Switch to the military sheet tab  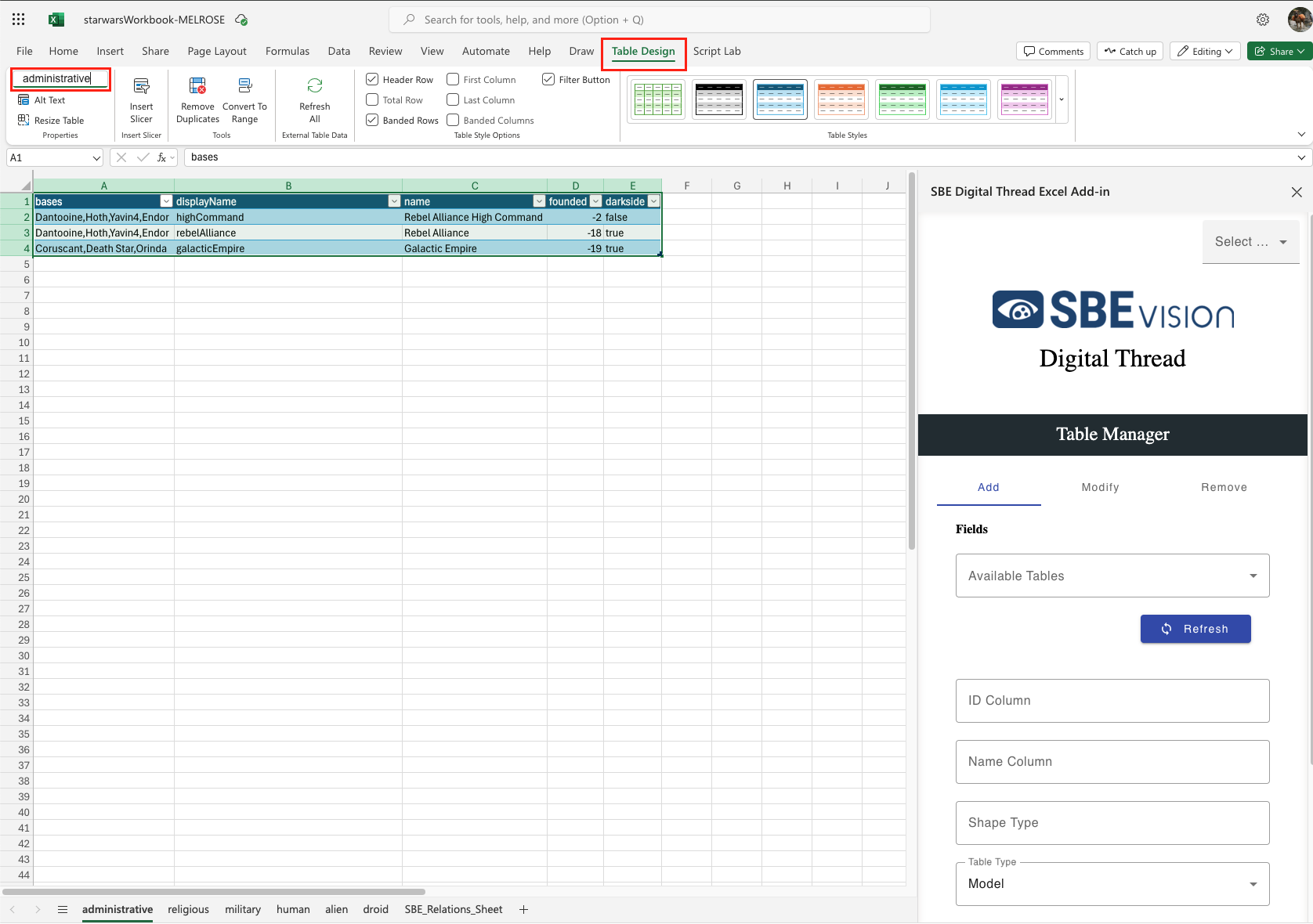coord(243,909)
